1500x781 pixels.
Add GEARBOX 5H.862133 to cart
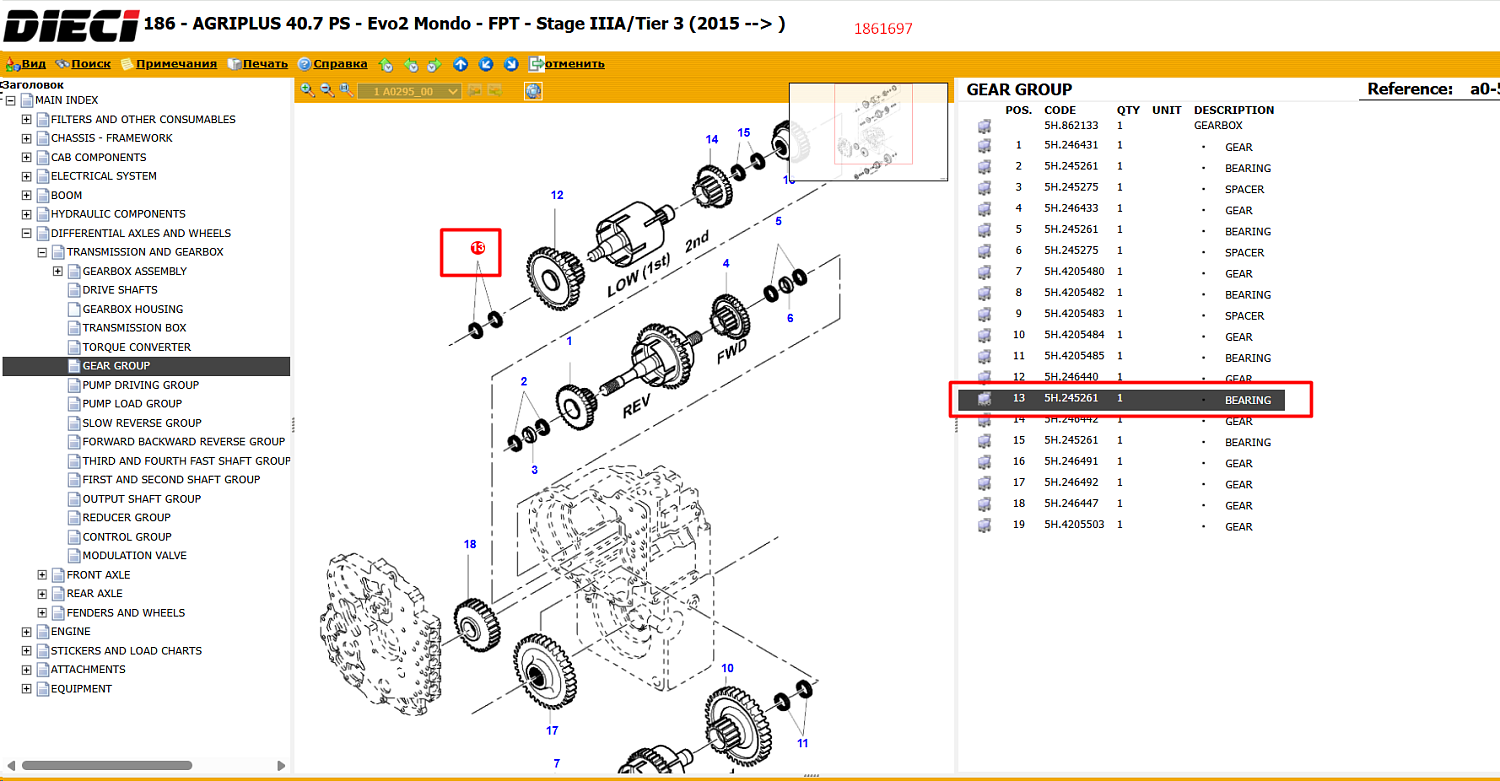click(x=984, y=126)
